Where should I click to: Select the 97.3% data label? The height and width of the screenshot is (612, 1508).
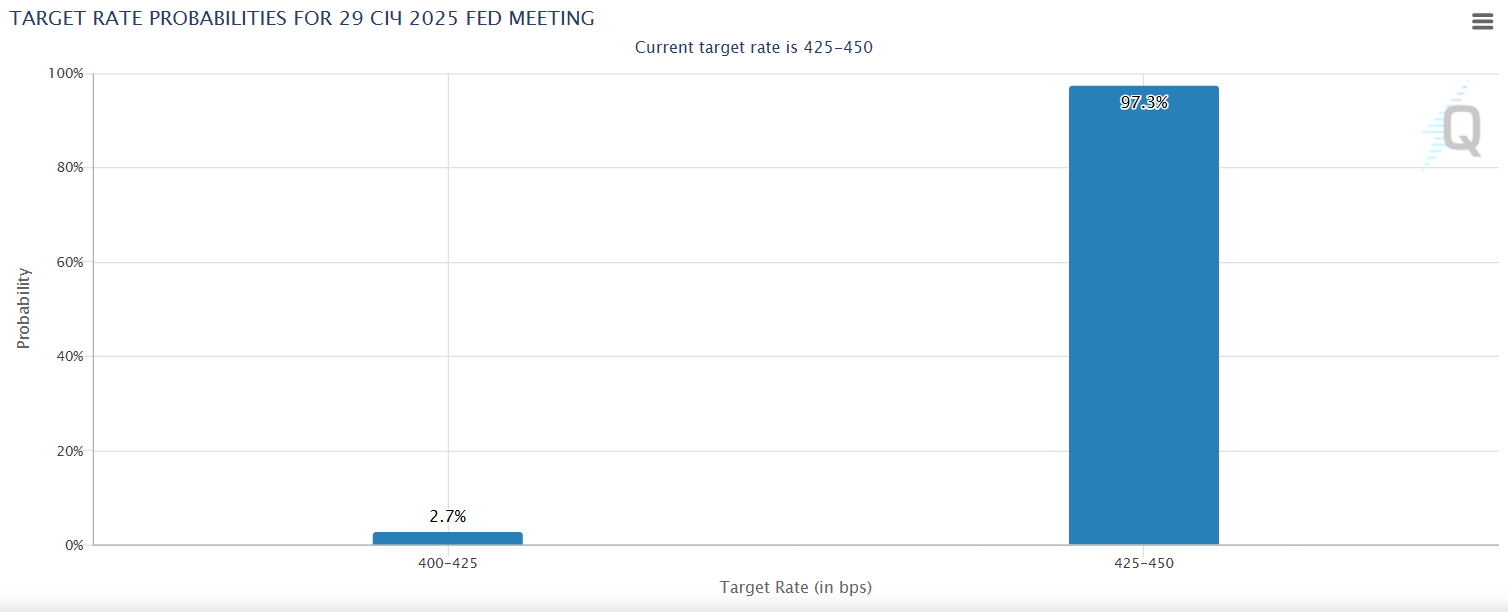click(x=1143, y=102)
